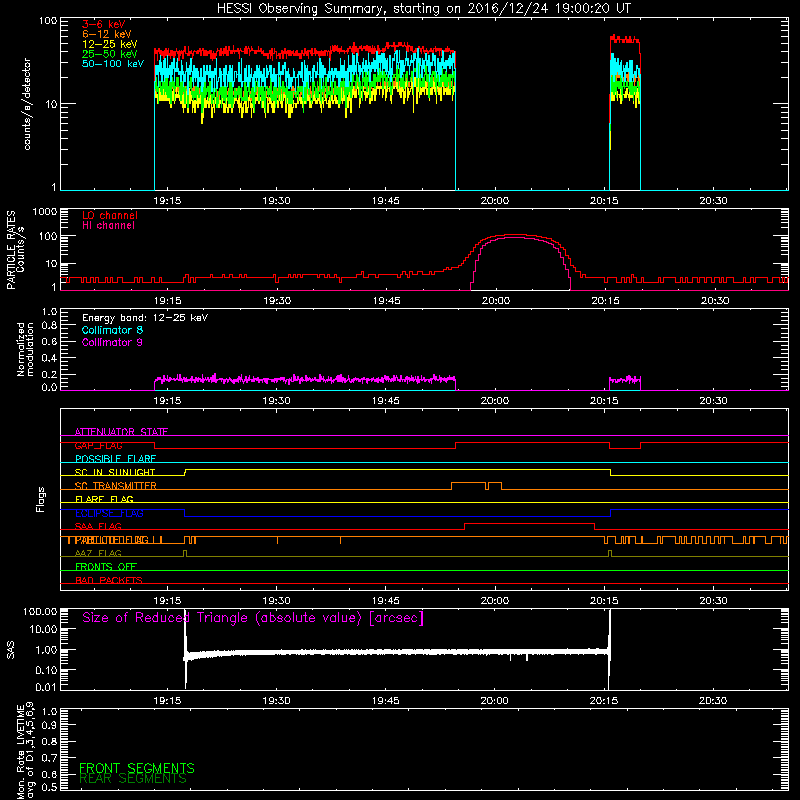Click the 0.6 y-axis value in modulation panel
Viewport: 800px width, 800px height.
coord(49,342)
